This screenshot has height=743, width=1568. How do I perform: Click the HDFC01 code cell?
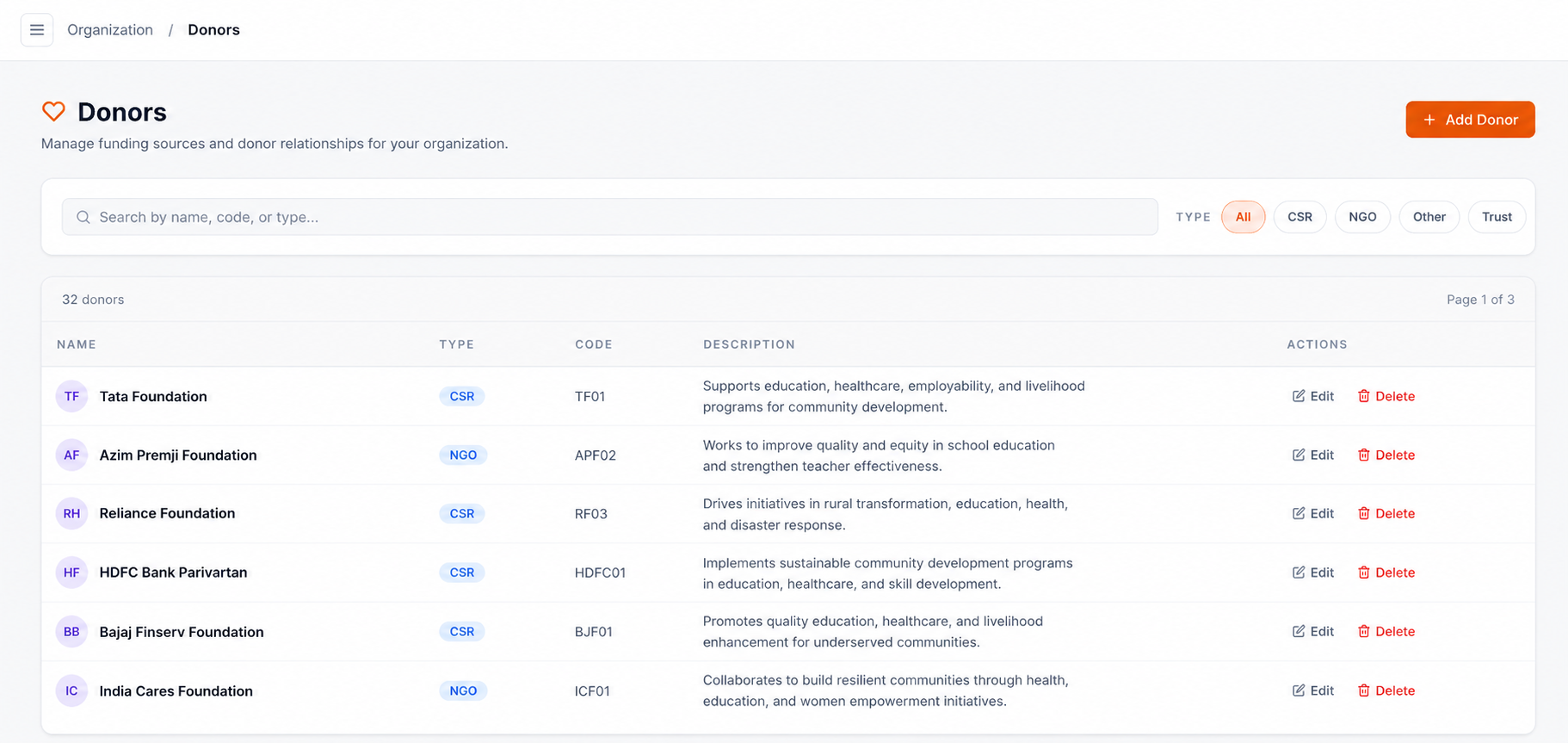click(x=600, y=573)
